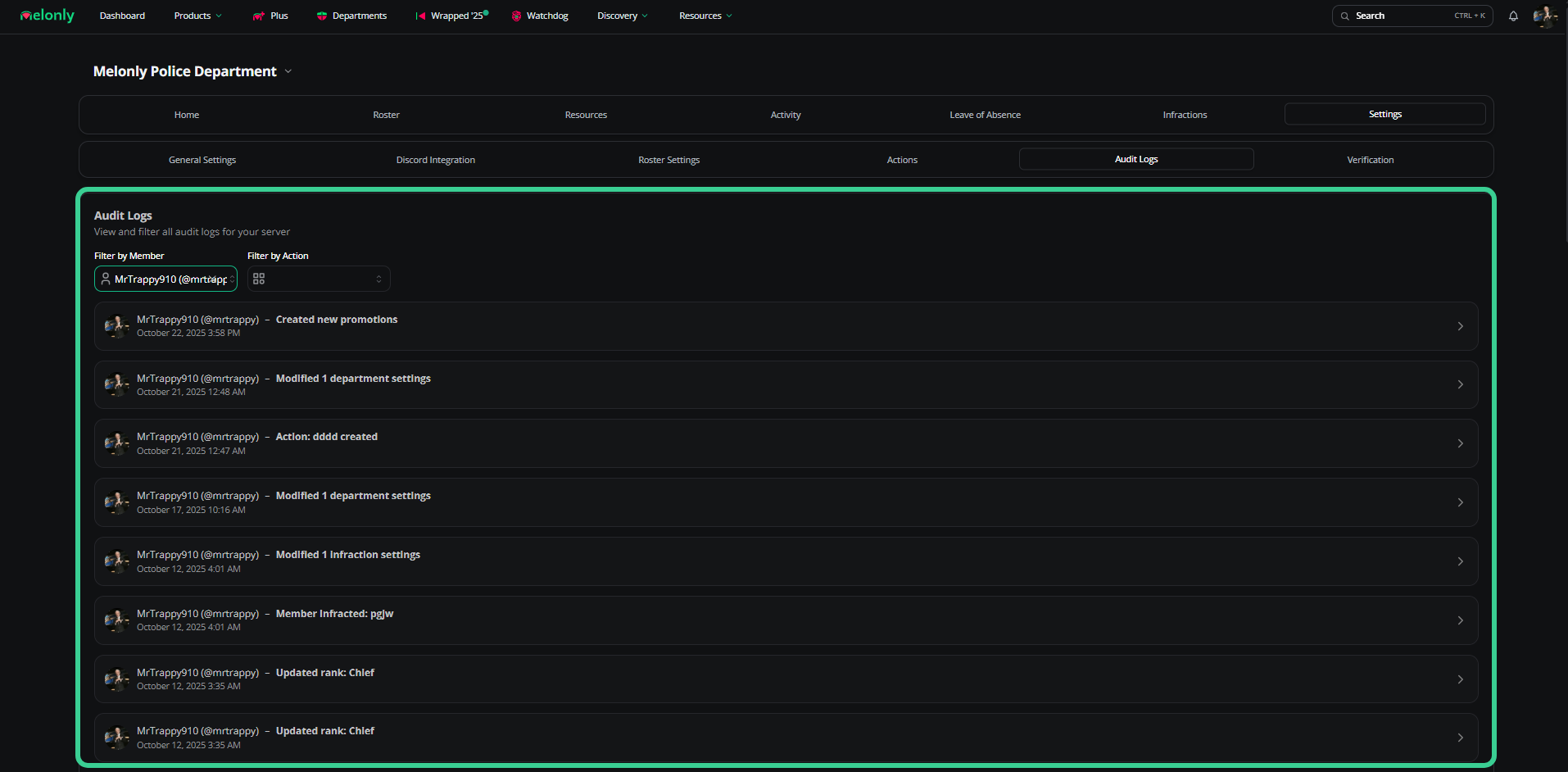The height and width of the screenshot is (772, 1568).
Task: Expand the Action: dddd created log chevron
Action: pyautogui.click(x=1460, y=443)
